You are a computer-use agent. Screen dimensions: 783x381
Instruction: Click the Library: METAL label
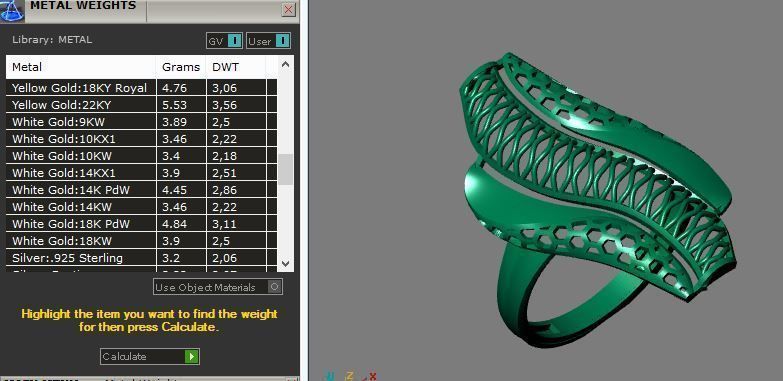tap(52, 40)
